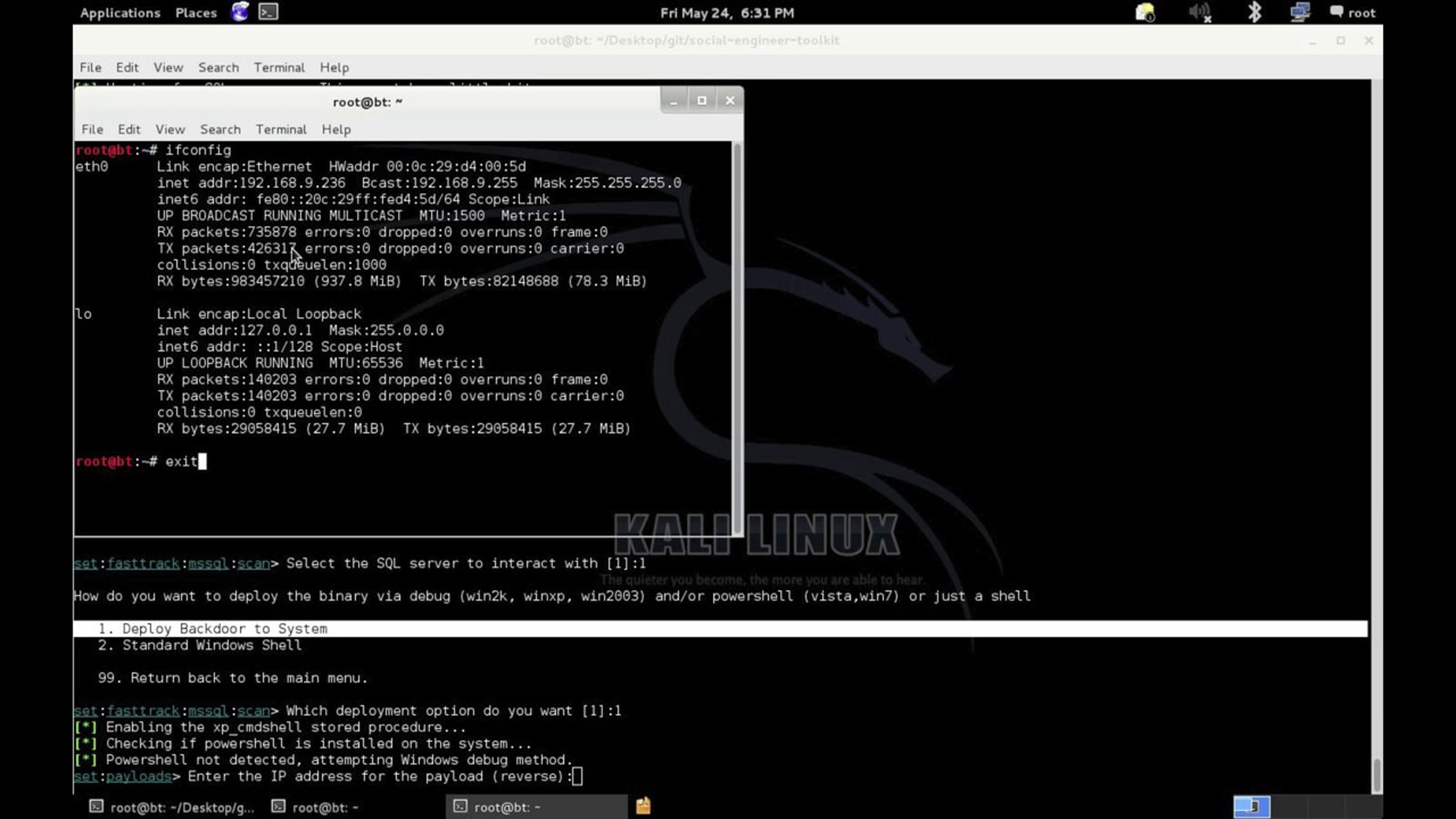
Task: Click the ifconfig command text
Action: (x=198, y=150)
